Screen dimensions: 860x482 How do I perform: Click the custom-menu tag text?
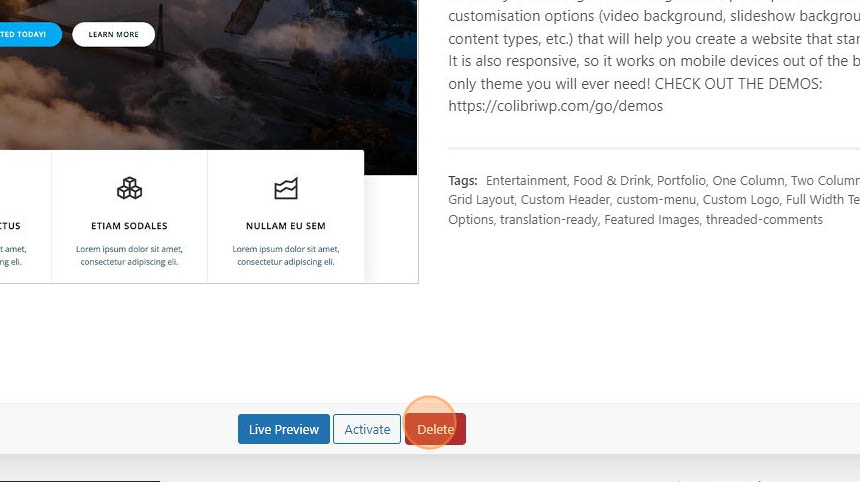[656, 200]
